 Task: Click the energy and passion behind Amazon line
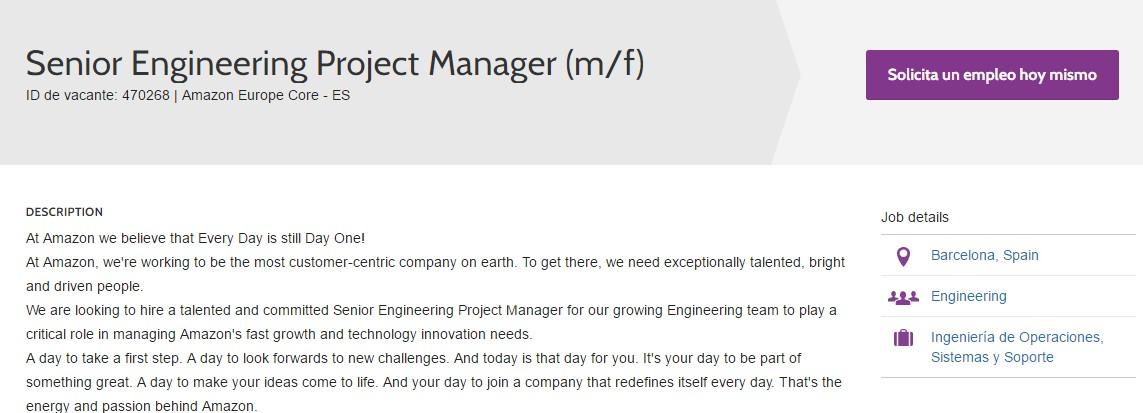coord(141,406)
